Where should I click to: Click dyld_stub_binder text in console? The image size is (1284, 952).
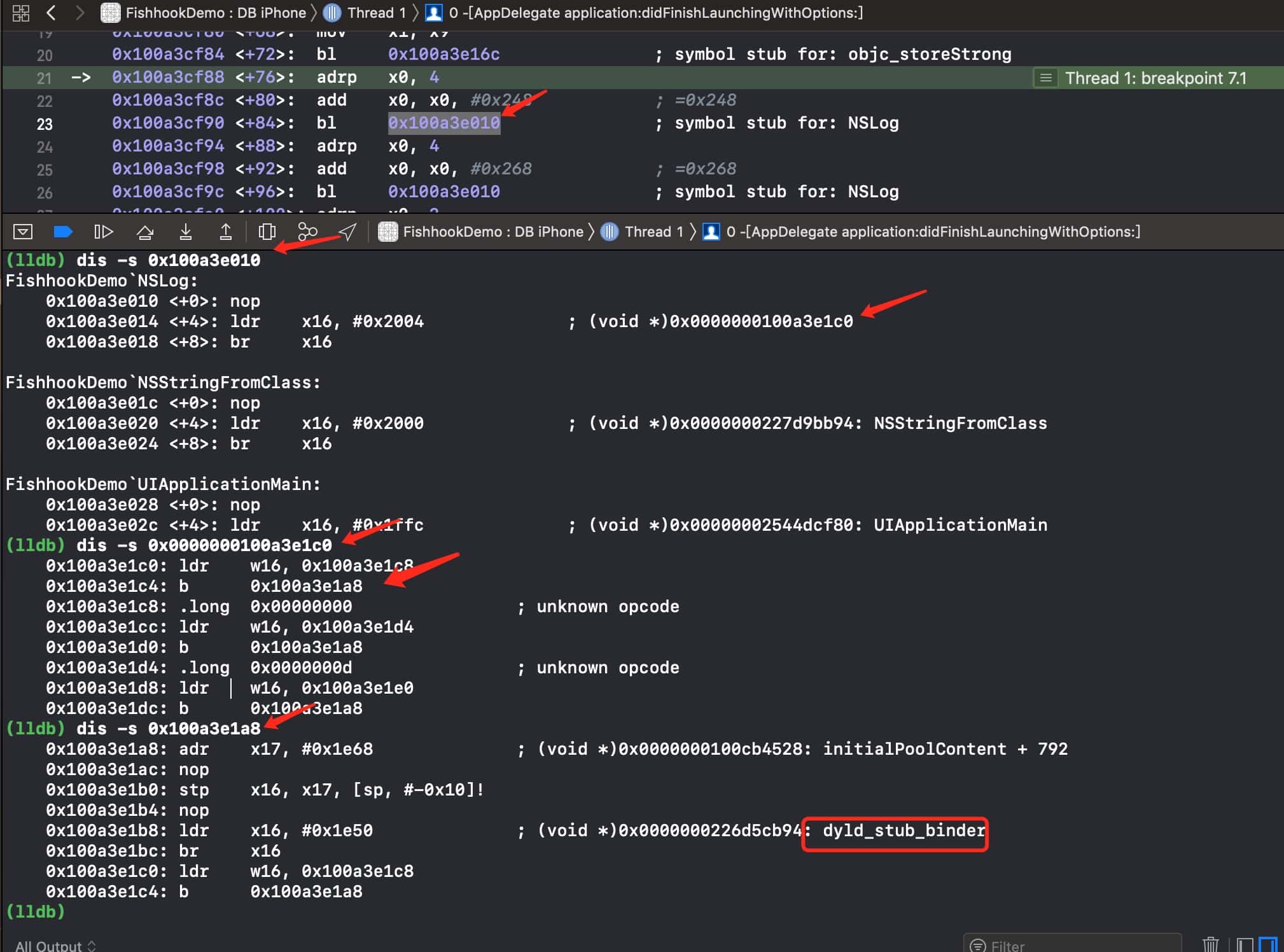[x=904, y=830]
